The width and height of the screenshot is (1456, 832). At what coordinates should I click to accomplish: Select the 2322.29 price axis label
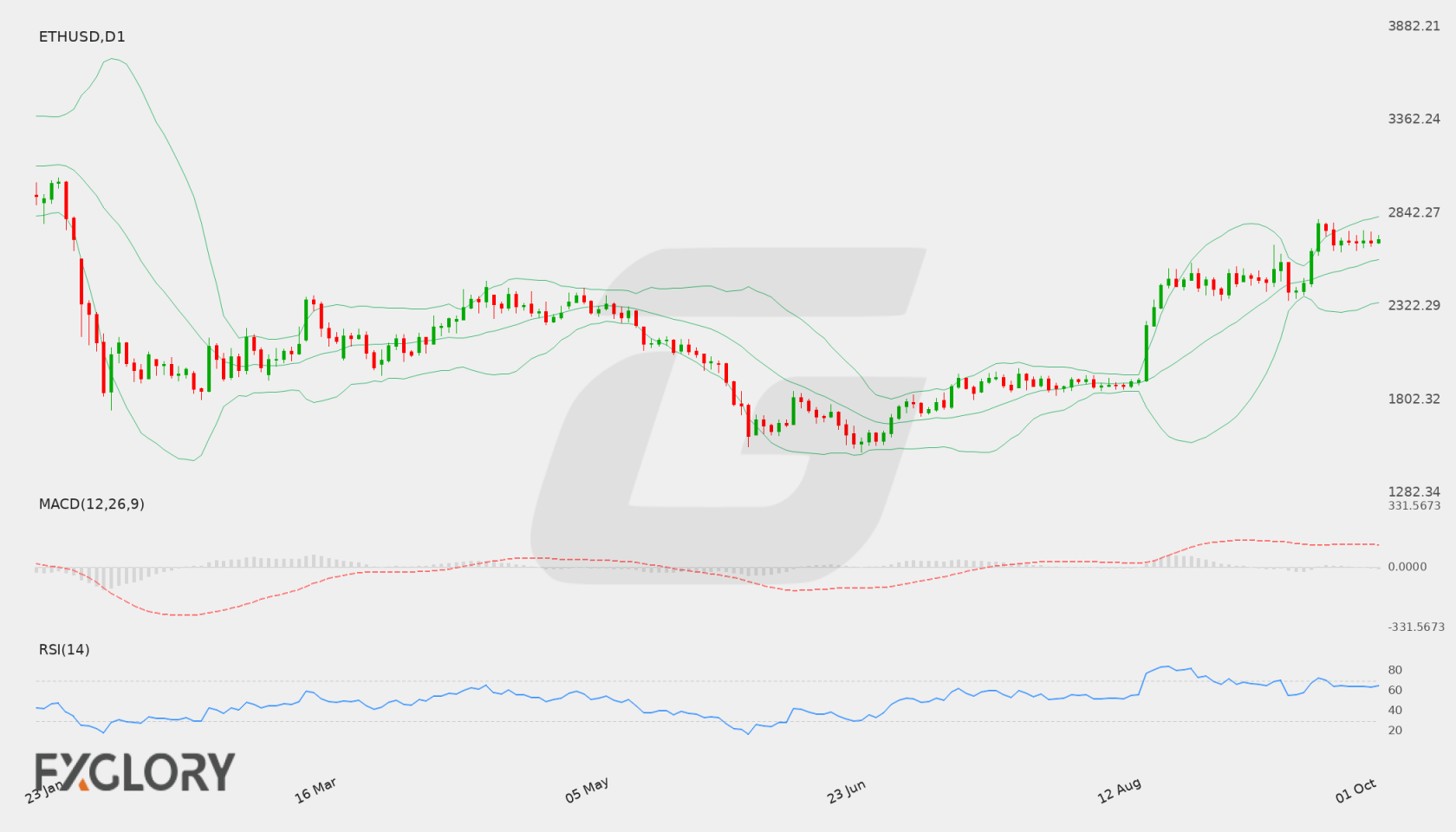(x=1414, y=305)
